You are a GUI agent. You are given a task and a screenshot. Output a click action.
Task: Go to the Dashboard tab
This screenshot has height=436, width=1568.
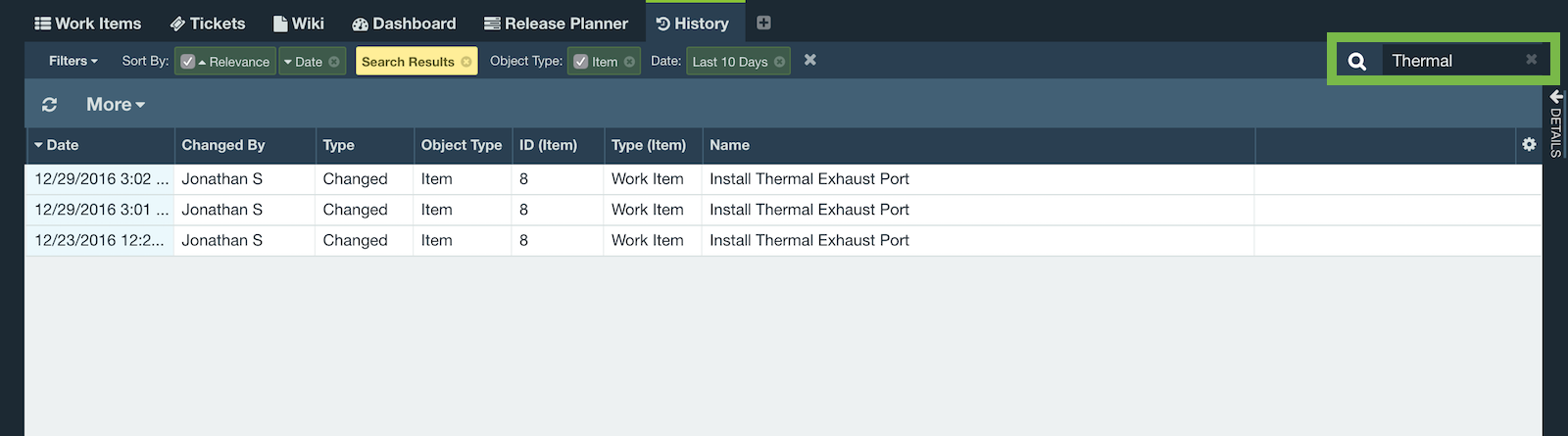(404, 24)
